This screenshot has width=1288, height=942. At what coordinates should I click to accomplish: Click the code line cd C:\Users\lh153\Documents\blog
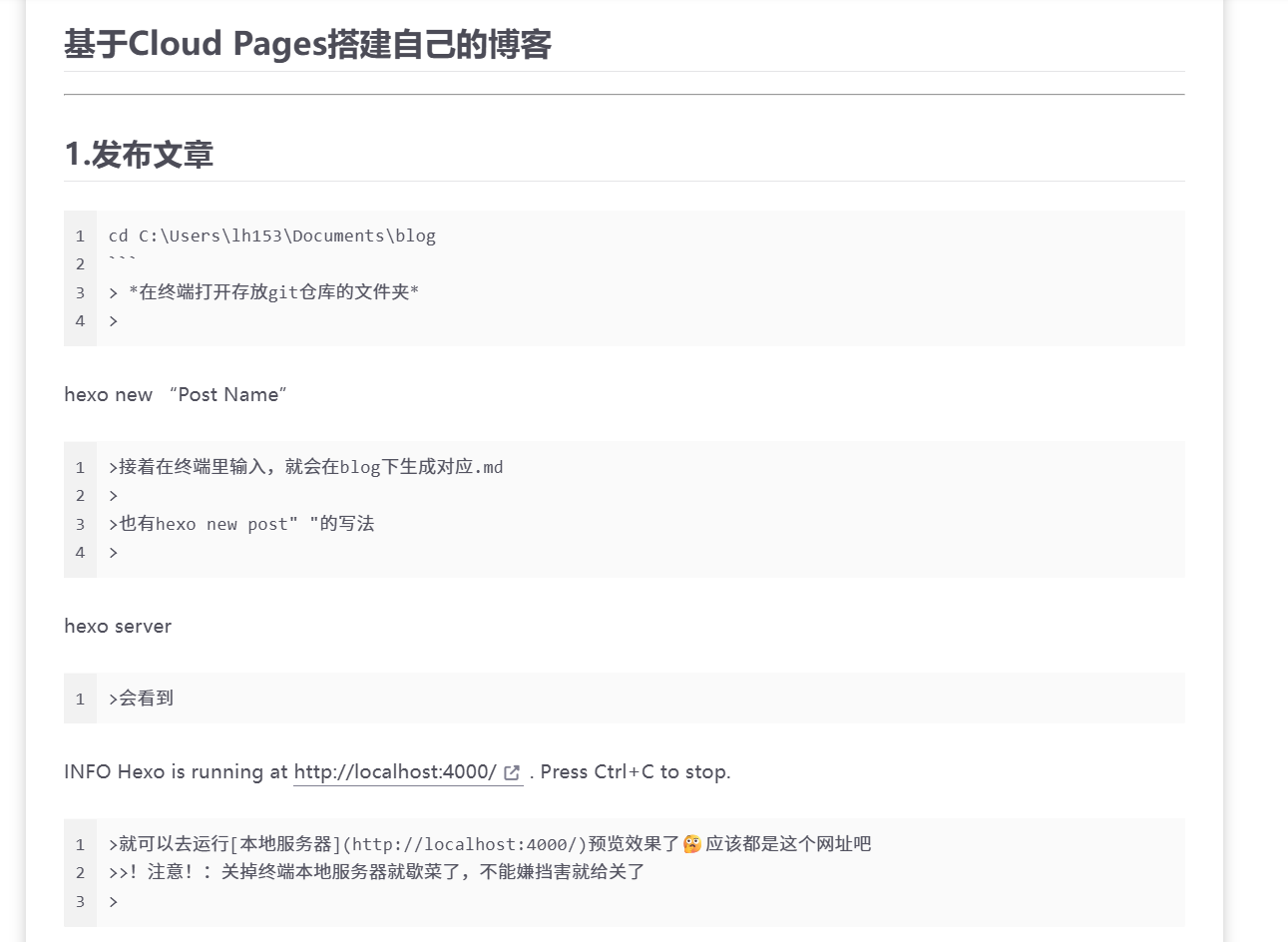point(272,236)
